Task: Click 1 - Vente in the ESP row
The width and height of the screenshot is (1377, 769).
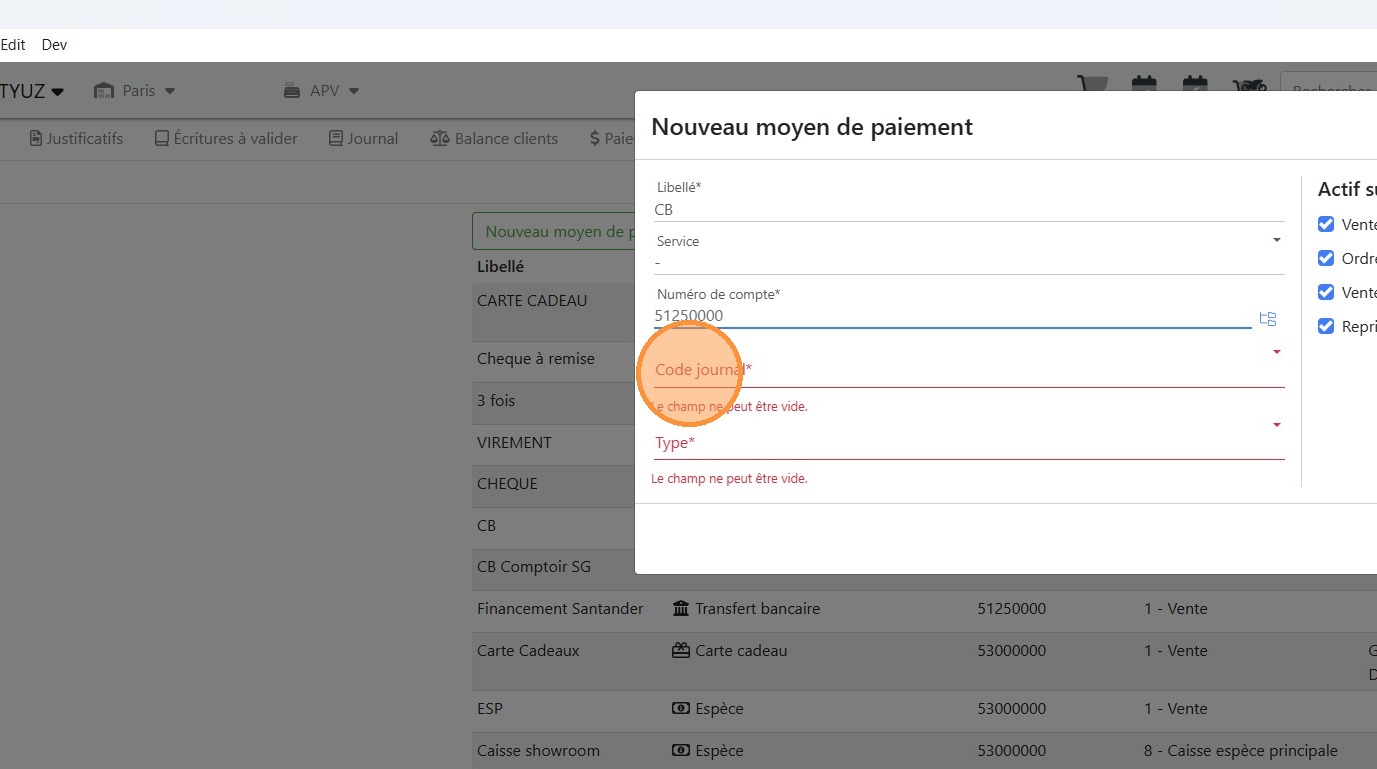Action: point(1176,708)
